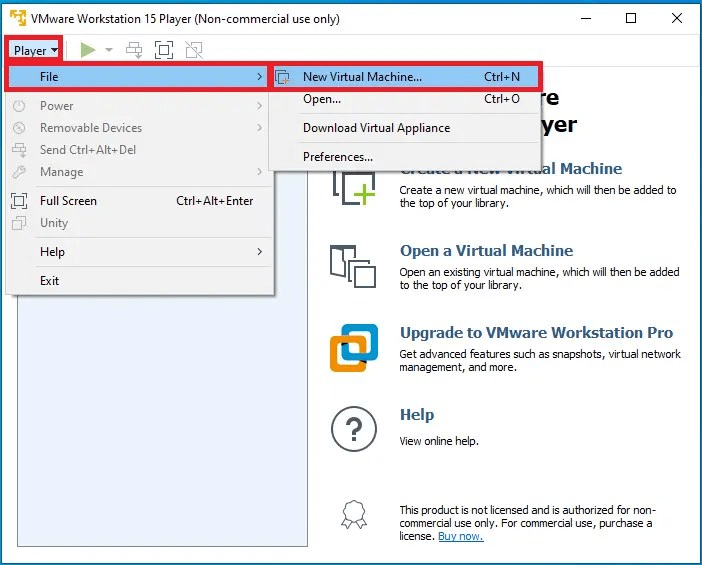The image size is (702, 565).
Task: Expand the File submenu arrow
Action: [x=260, y=77]
